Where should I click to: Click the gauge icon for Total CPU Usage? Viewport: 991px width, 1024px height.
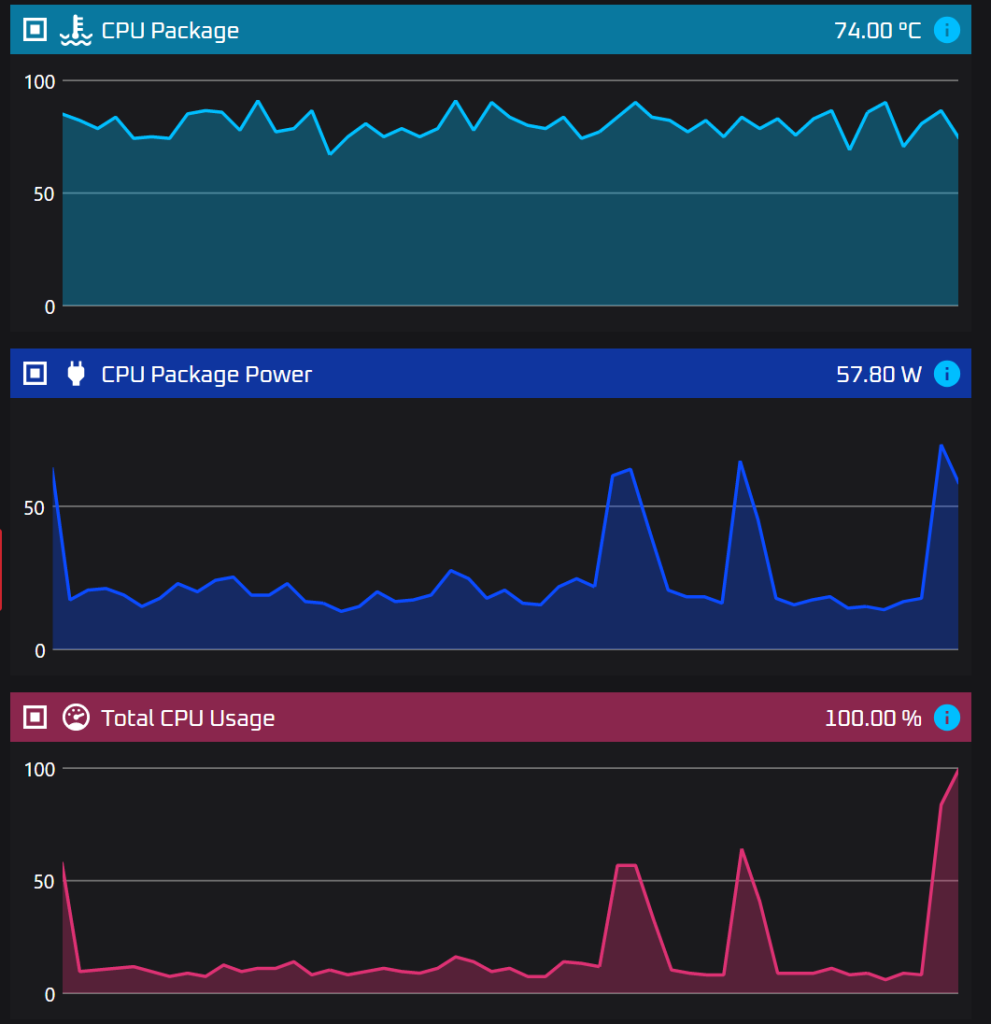[x=75, y=717]
